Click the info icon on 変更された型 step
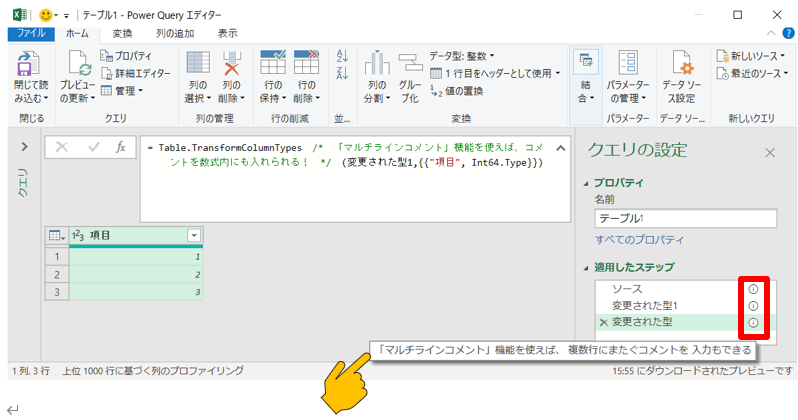 coord(753,322)
